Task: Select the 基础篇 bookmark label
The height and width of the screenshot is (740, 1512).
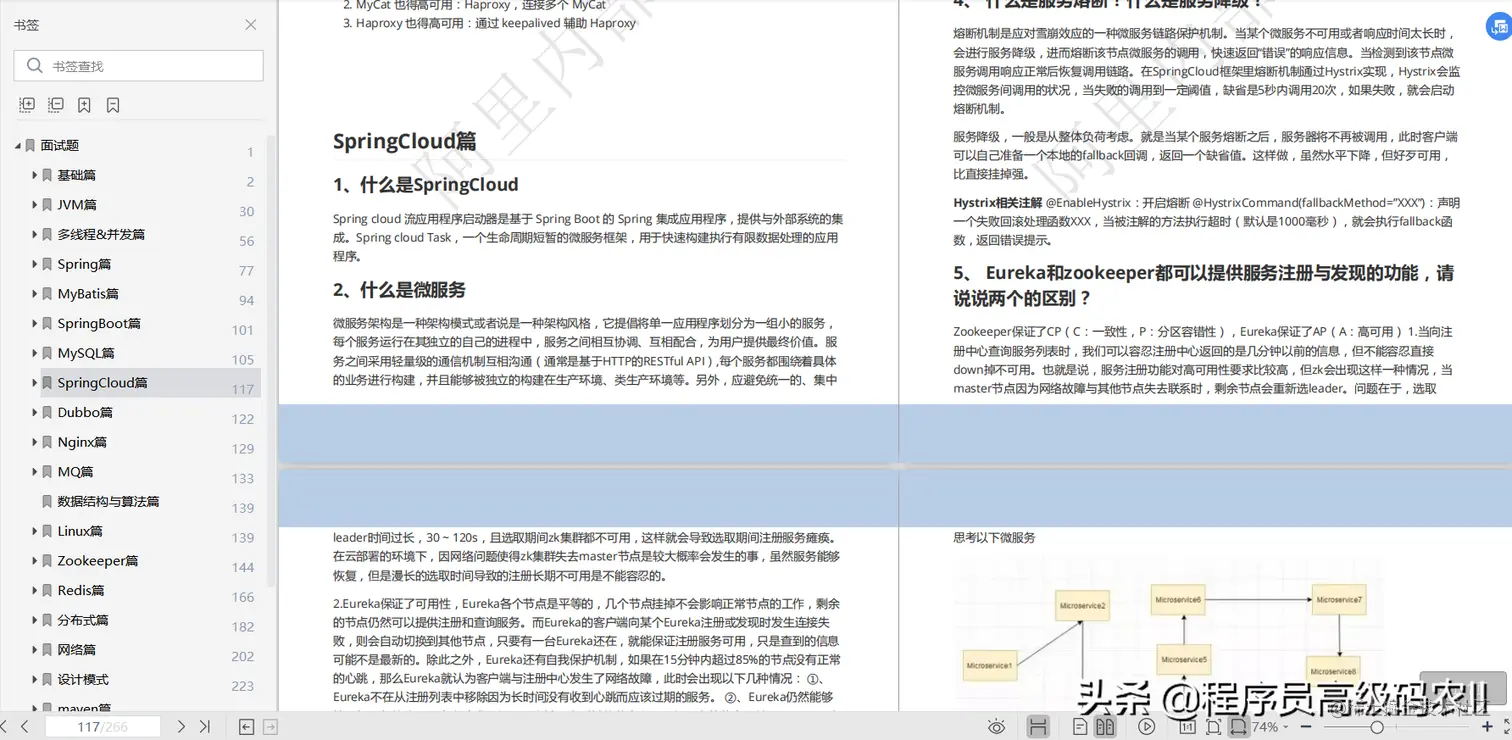Action: (x=77, y=175)
